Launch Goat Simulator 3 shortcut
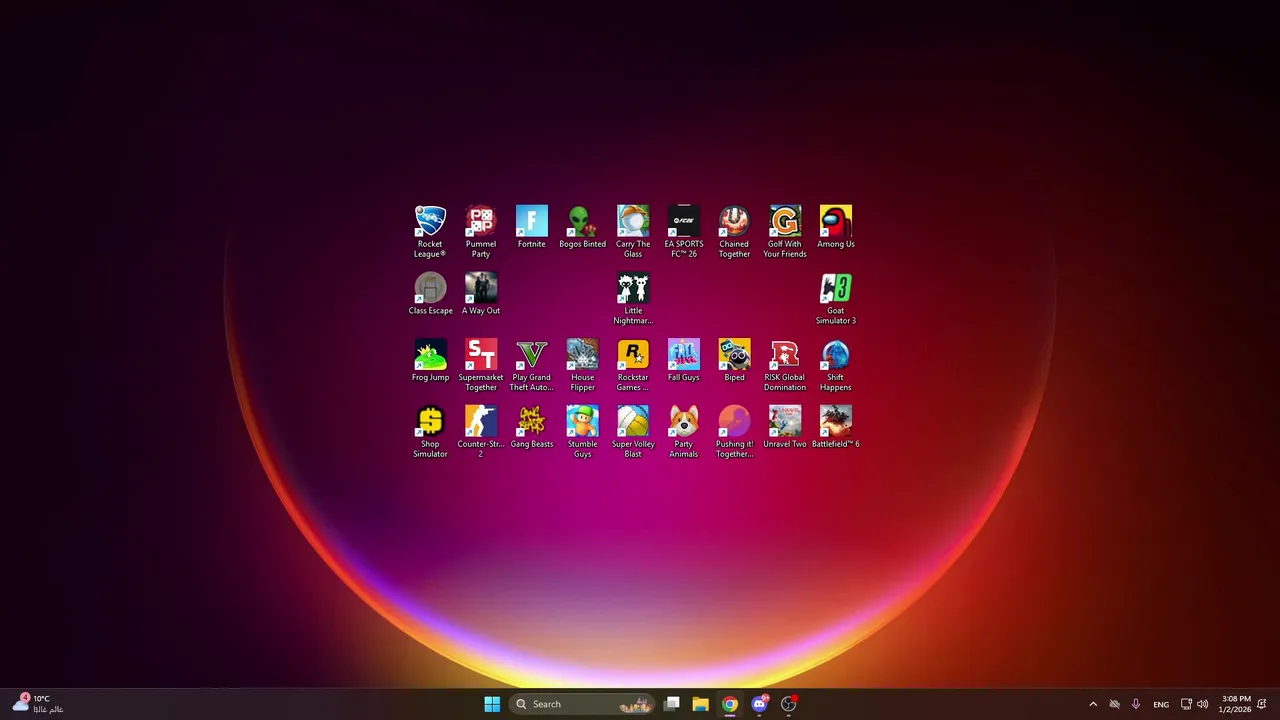This screenshot has width=1280, height=720. coord(836,298)
